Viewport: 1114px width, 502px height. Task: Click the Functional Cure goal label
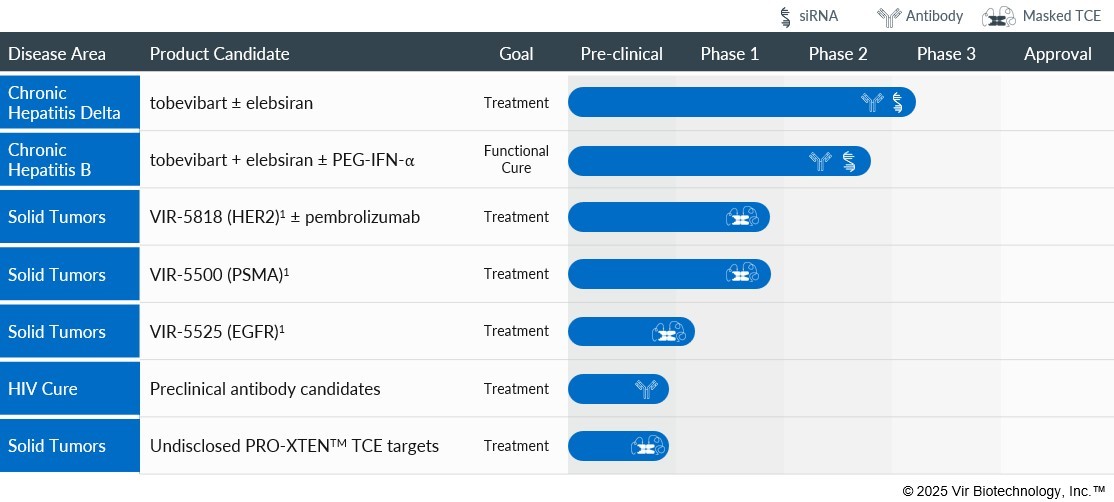point(516,160)
